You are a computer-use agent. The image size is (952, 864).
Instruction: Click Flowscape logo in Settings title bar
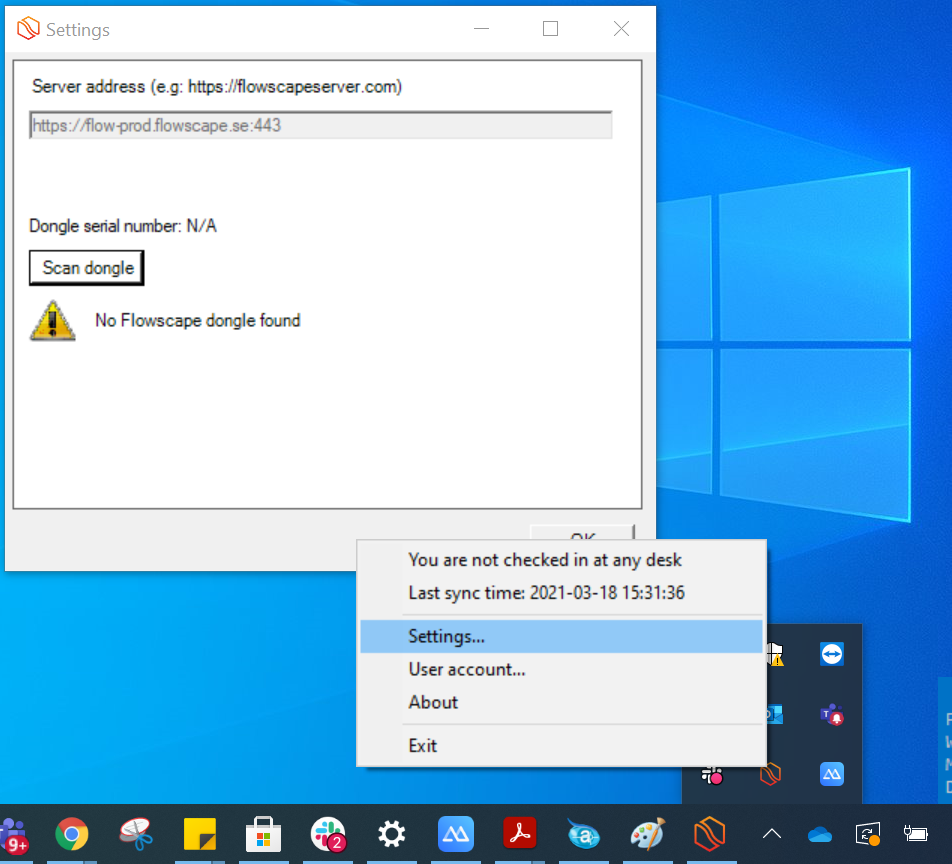pos(28,29)
